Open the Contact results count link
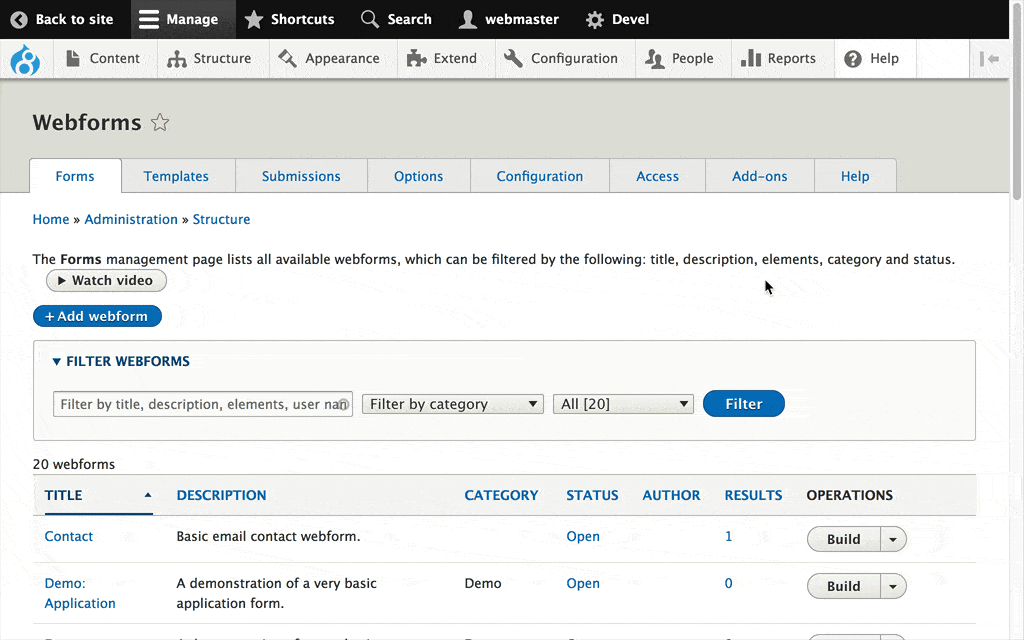The image size is (1024, 640). tap(729, 536)
